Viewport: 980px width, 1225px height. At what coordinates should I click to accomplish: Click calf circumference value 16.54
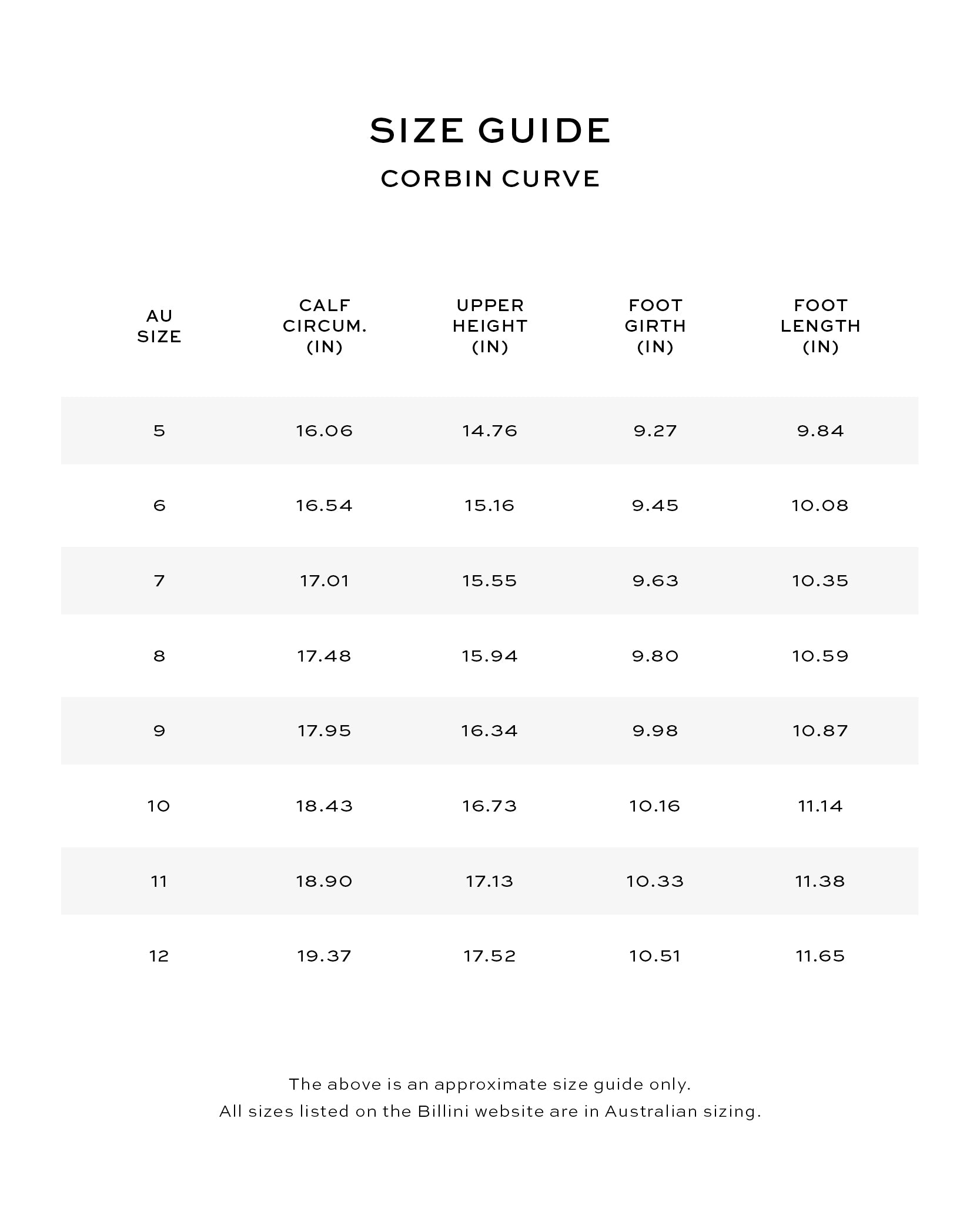[325, 506]
